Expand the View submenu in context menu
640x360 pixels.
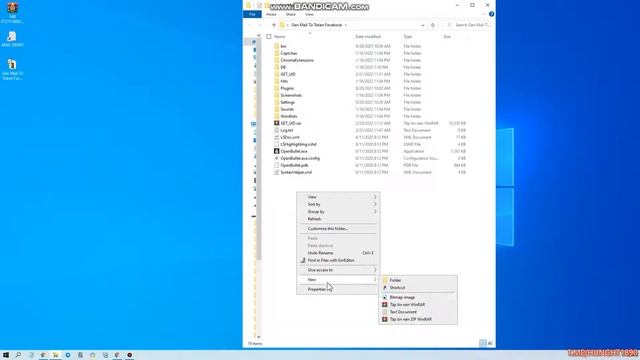coord(338,197)
